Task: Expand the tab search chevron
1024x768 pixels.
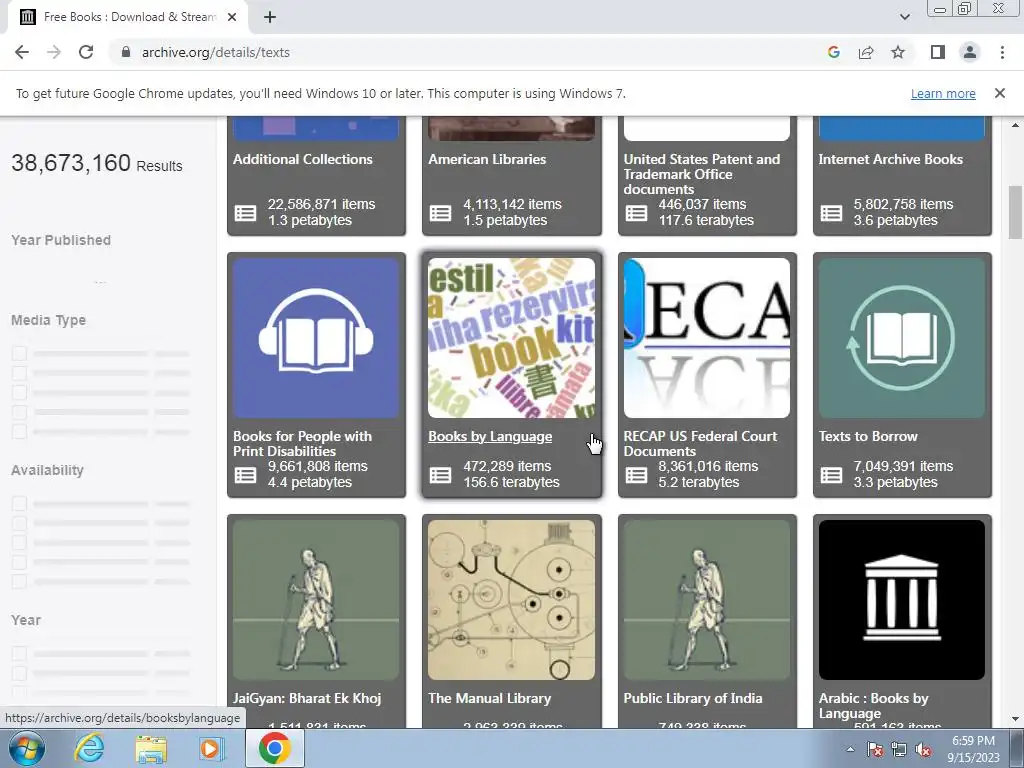Action: pyautogui.click(x=904, y=17)
